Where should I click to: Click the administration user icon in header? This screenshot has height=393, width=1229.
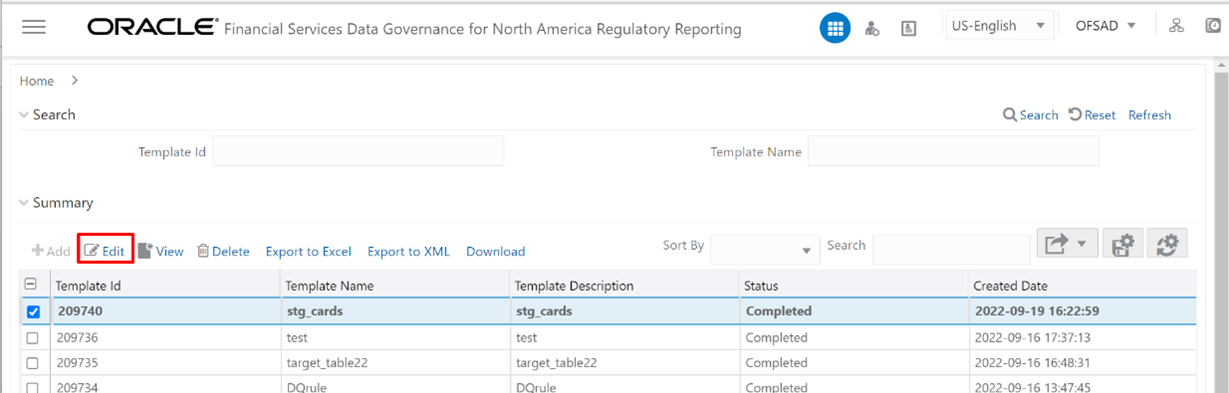[x=872, y=29]
